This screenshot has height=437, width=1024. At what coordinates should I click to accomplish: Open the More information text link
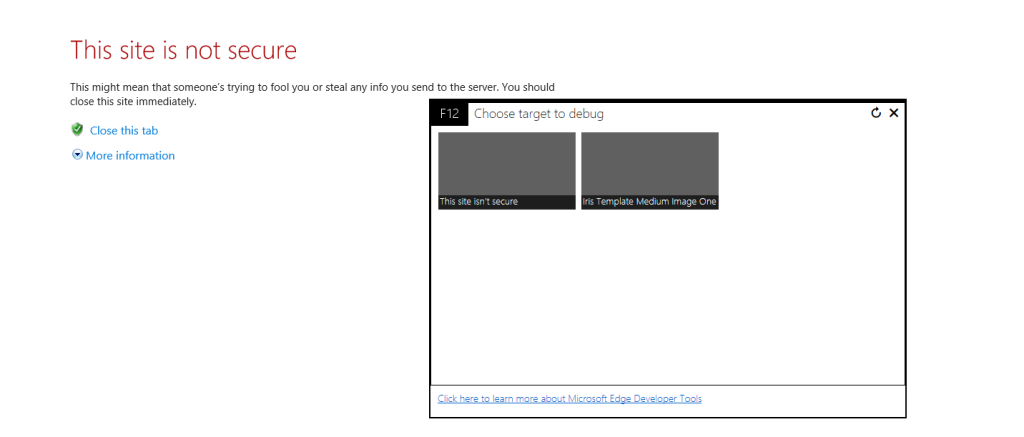pyautogui.click(x=130, y=156)
